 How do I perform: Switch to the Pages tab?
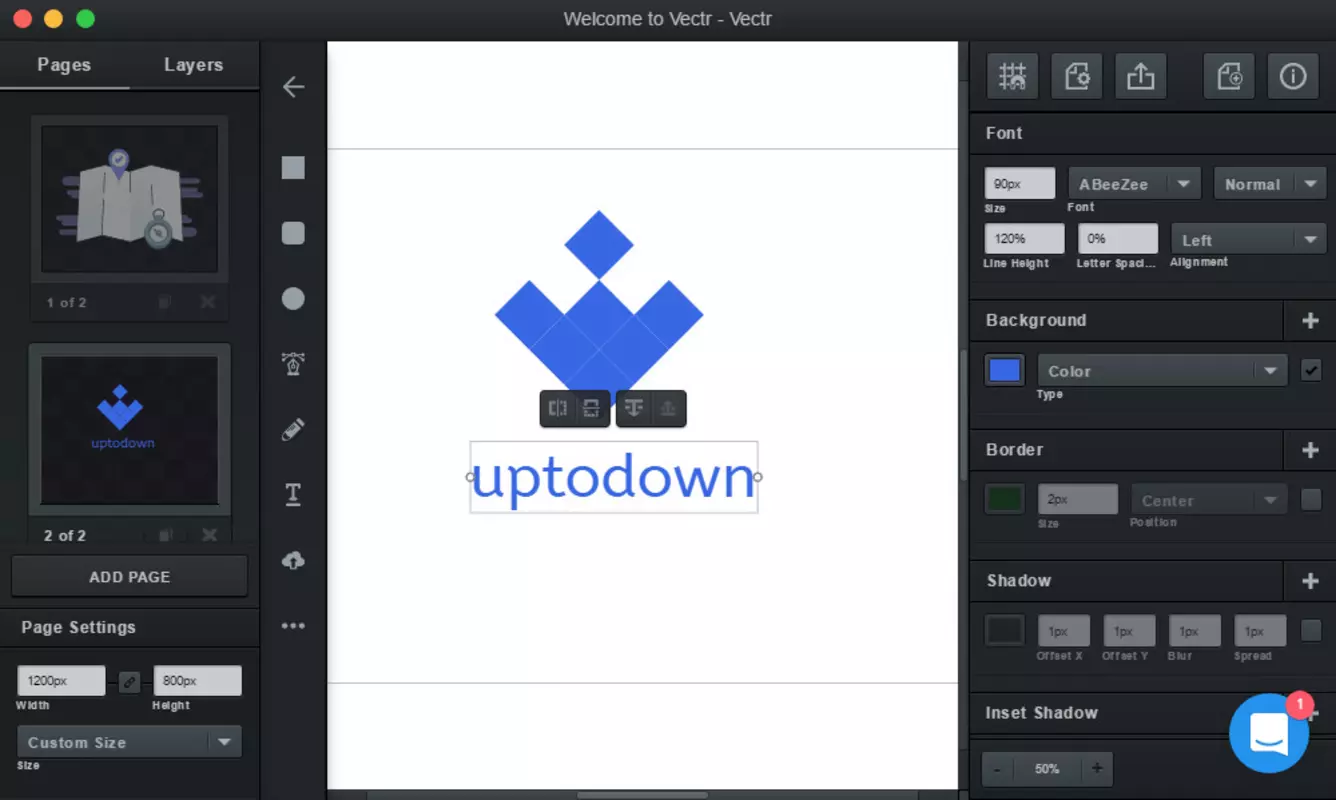pyautogui.click(x=64, y=65)
